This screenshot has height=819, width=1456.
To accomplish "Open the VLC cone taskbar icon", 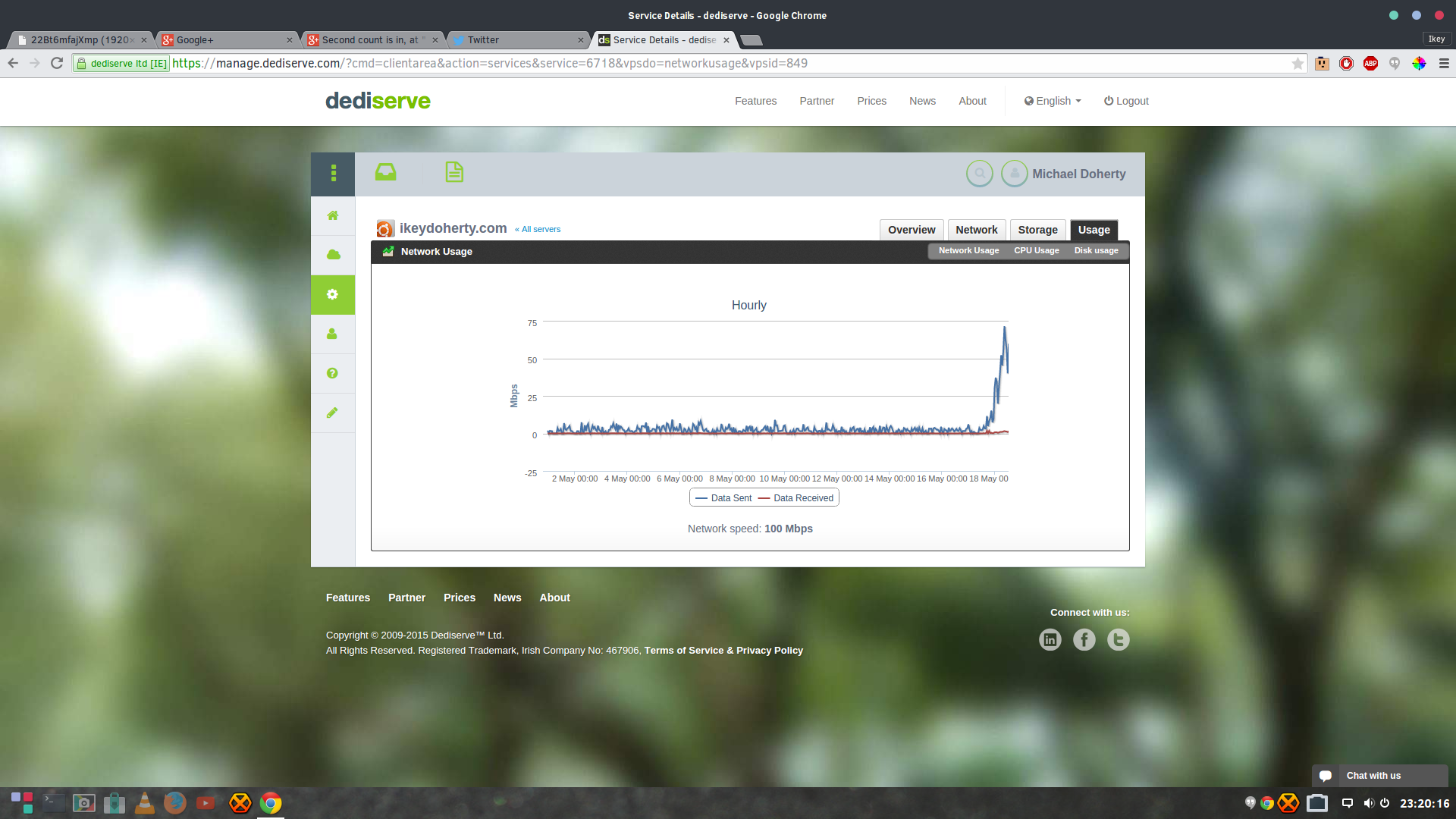I will tap(145, 803).
